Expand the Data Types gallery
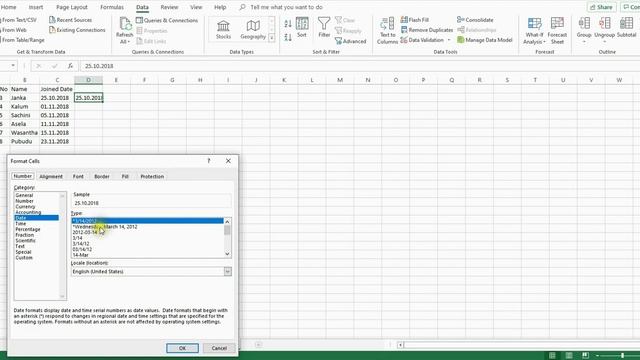Image resolution: width=640 pixels, height=360 pixels. click(272, 38)
